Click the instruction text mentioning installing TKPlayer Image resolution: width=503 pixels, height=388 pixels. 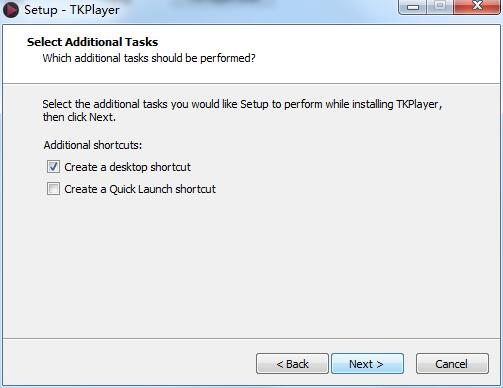point(242,104)
